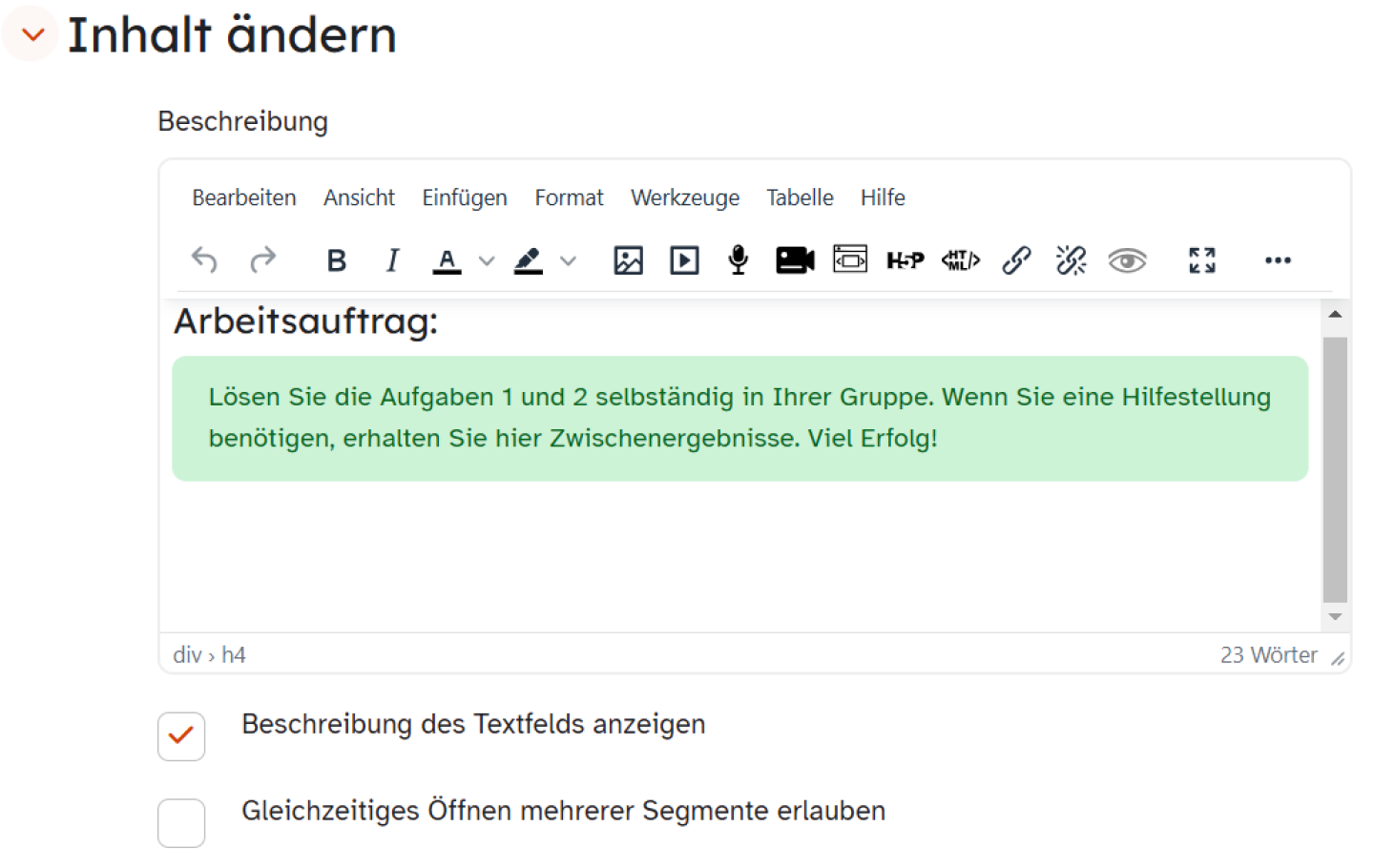Open the highlight color dropdown arrow
Viewport: 1374px width, 868px height.
point(569,260)
